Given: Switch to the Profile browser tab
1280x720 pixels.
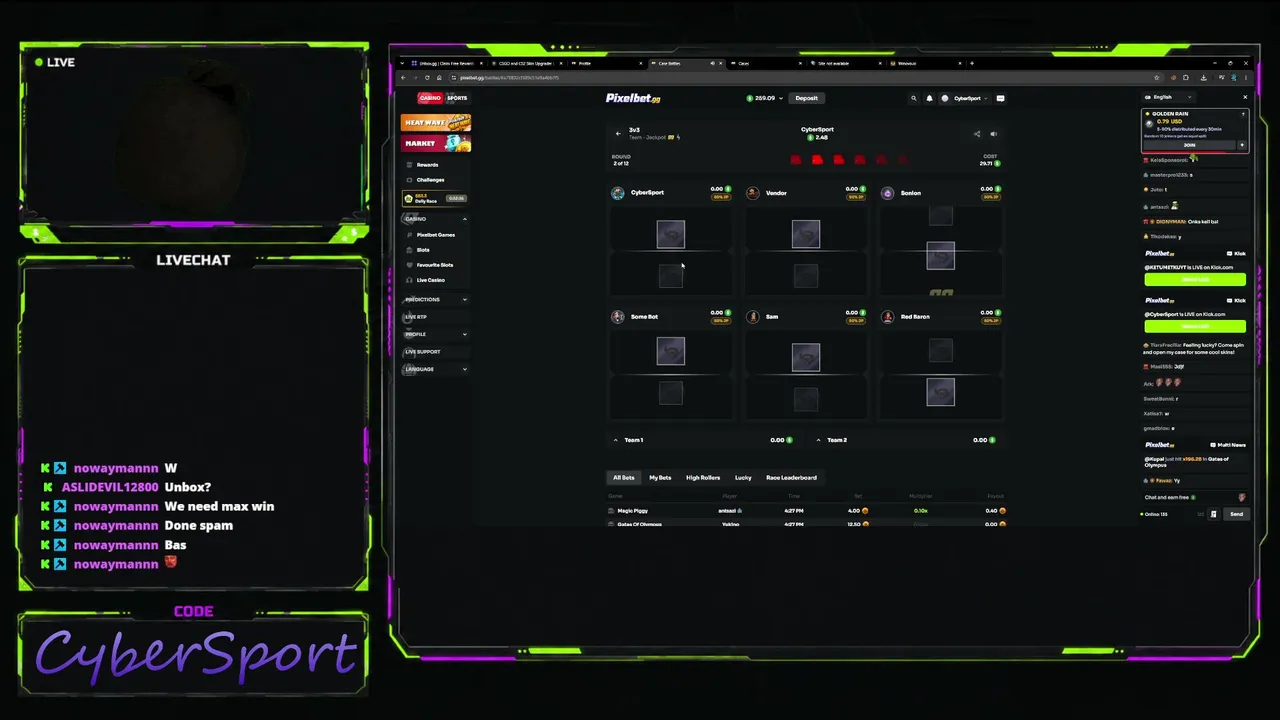Looking at the screenshot, I should tap(609, 63).
